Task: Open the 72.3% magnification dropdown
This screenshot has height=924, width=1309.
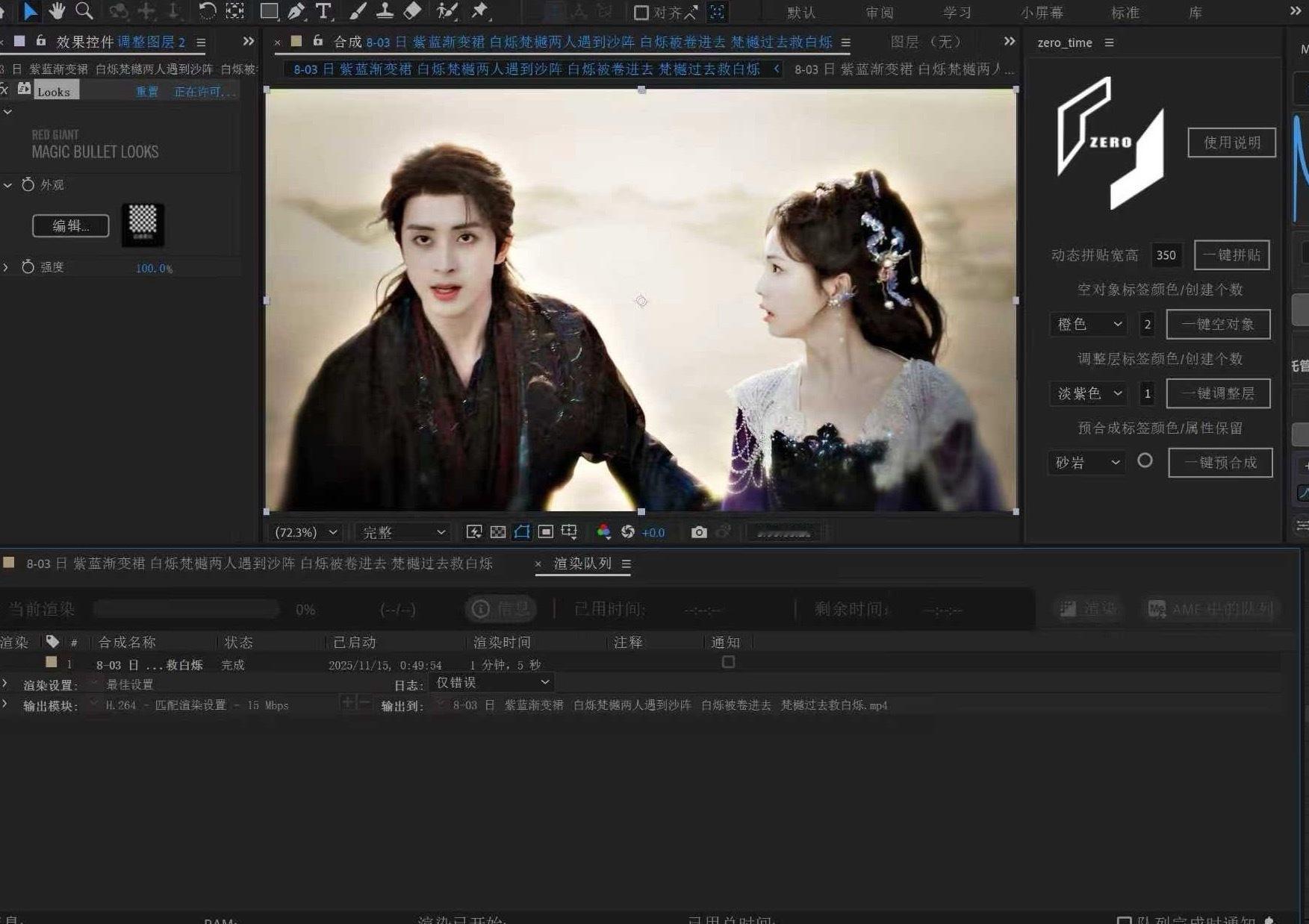Action: [306, 532]
